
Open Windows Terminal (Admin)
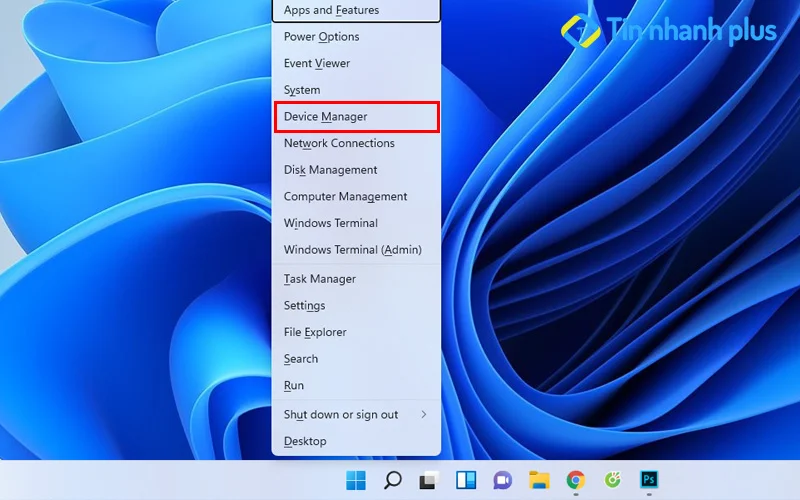click(x=355, y=250)
